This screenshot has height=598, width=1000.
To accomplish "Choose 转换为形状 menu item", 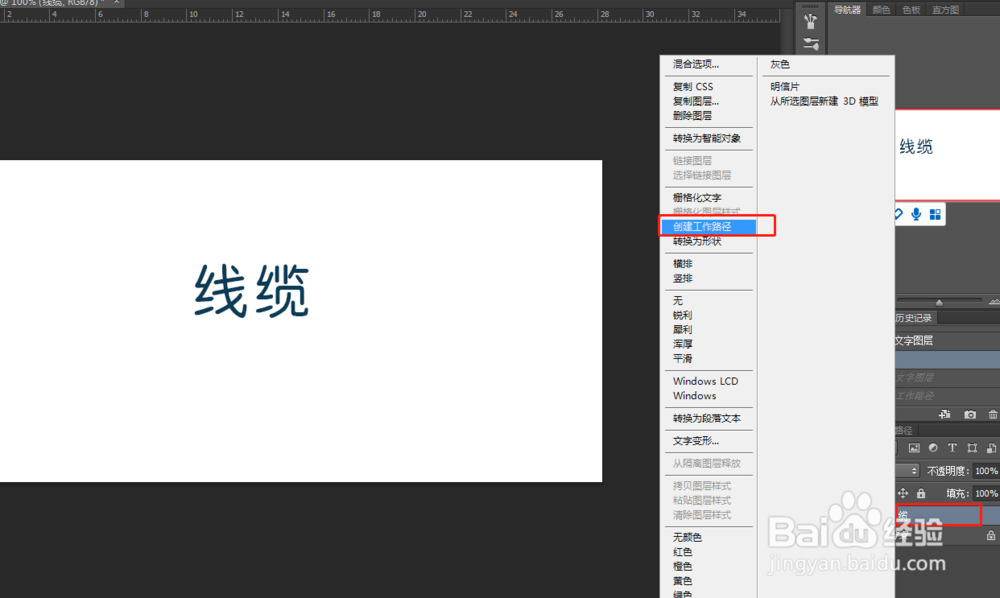I will pos(697,241).
